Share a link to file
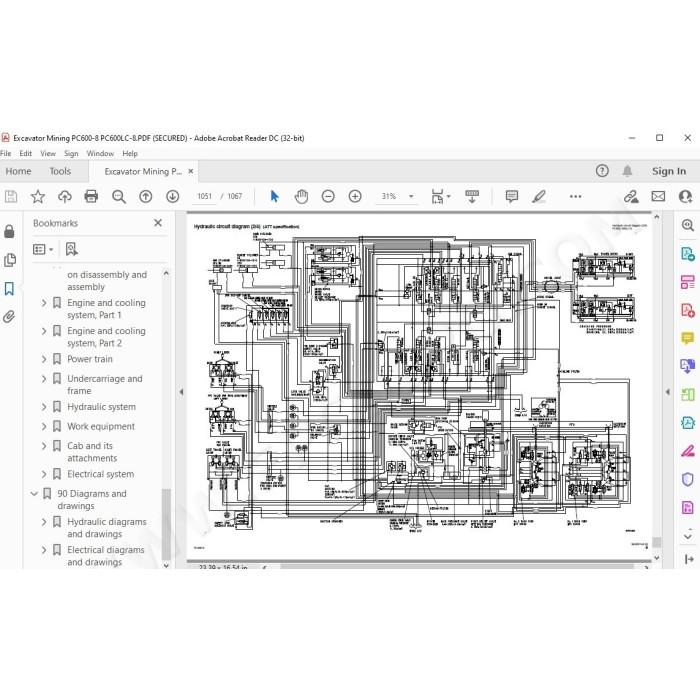700x700 pixels. click(631, 196)
